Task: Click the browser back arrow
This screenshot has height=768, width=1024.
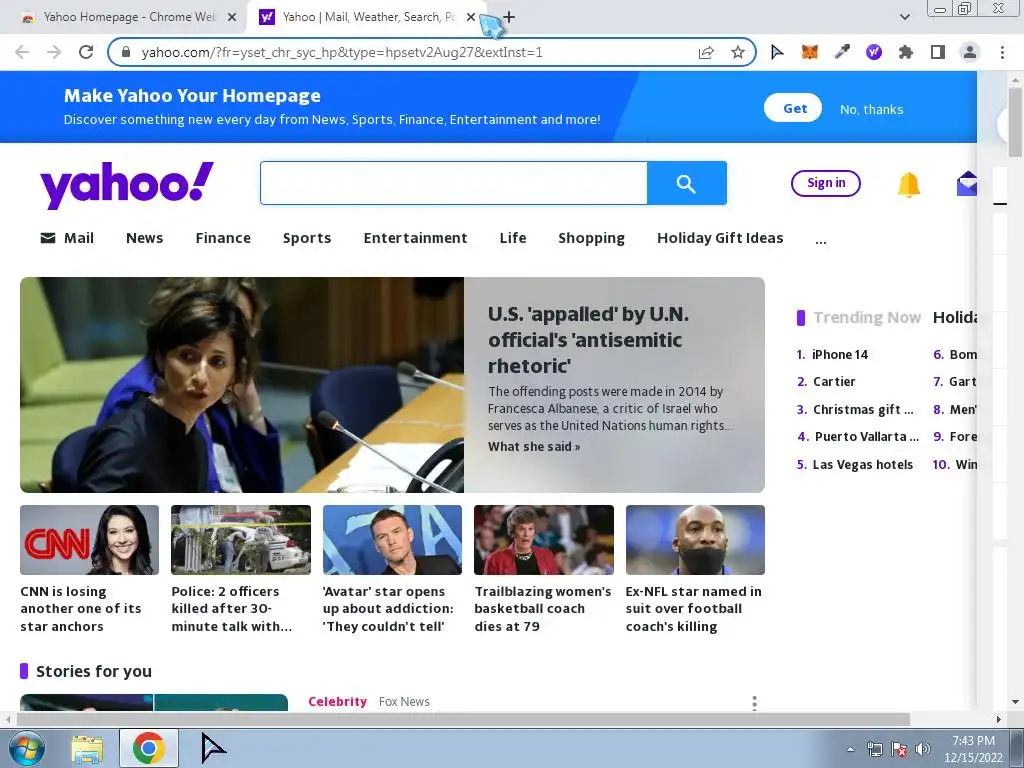Action: pos(22,52)
